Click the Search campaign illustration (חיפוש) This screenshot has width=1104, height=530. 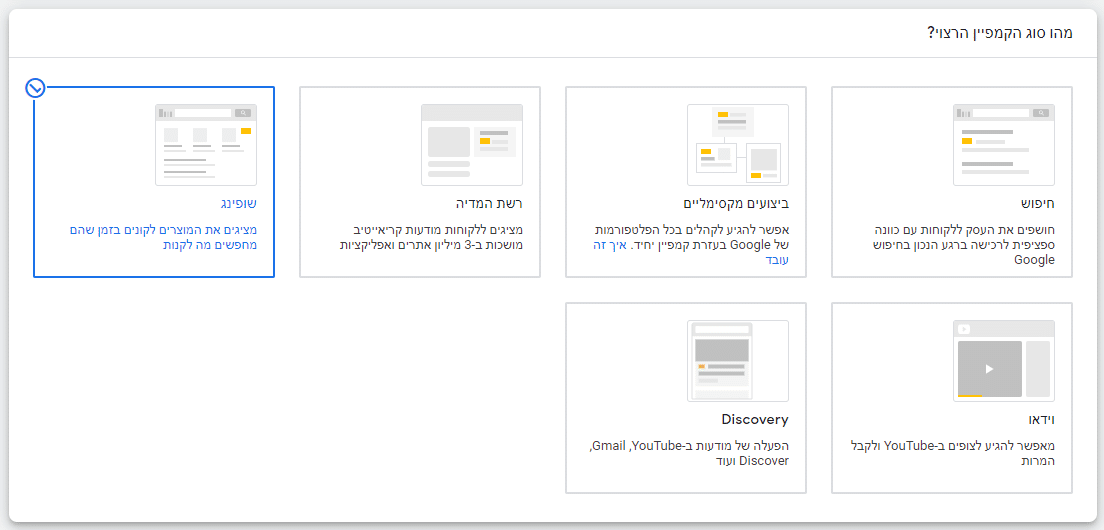pos(1004,145)
